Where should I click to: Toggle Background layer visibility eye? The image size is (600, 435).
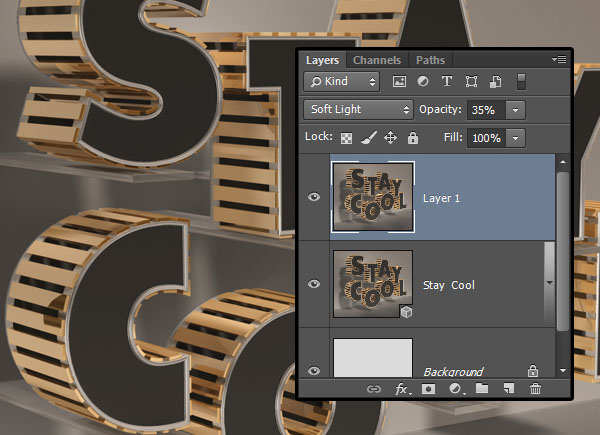(314, 371)
